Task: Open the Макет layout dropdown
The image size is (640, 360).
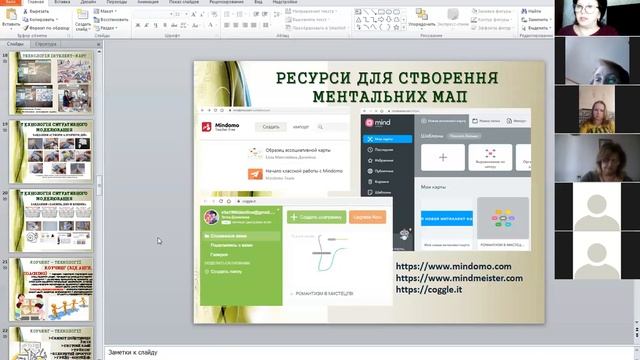Action: (105, 11)
